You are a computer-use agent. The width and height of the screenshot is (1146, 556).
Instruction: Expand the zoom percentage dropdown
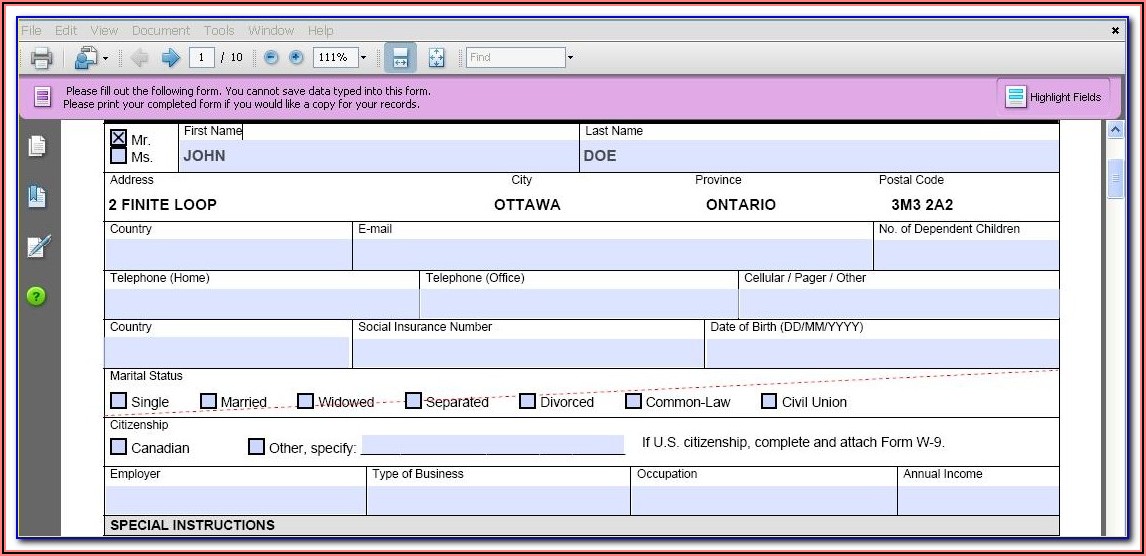363,58
